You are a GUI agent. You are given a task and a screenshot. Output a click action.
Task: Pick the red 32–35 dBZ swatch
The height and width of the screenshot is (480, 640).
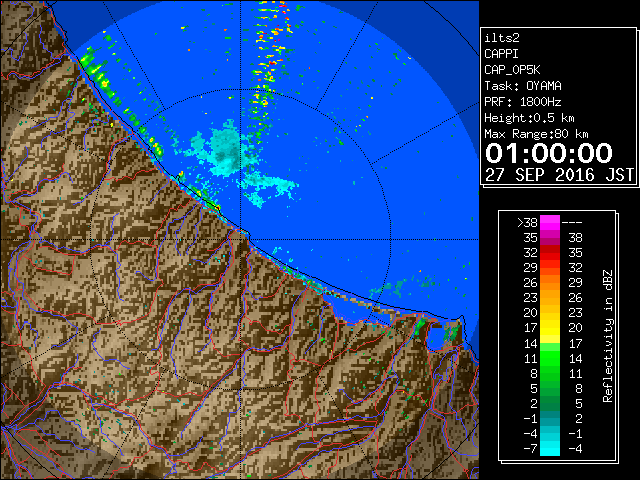pos(550,253)
